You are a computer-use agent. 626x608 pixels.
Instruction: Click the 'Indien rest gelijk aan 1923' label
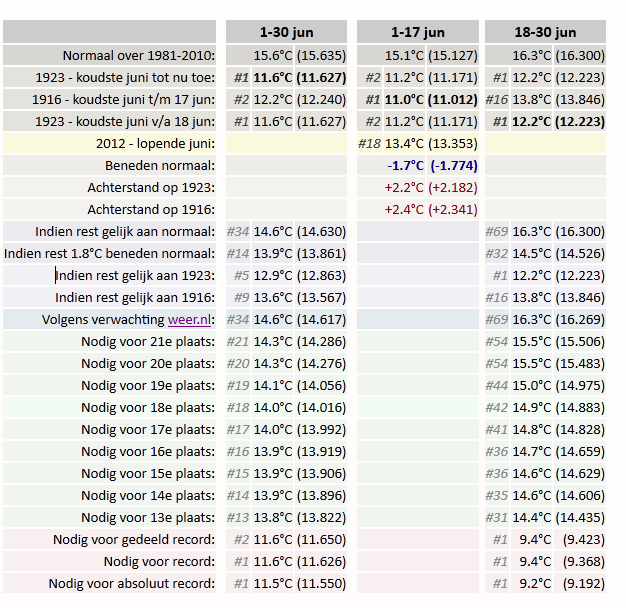135,275
